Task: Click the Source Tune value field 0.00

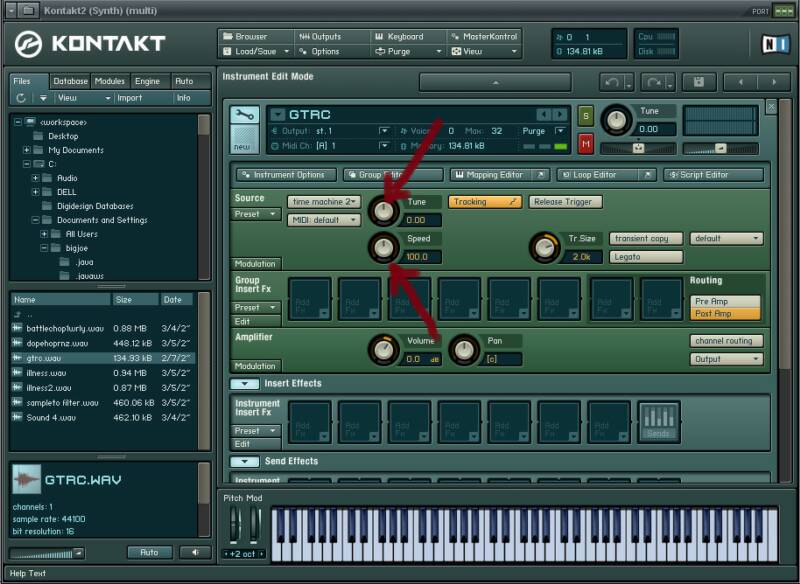Action: coord(421,220)
